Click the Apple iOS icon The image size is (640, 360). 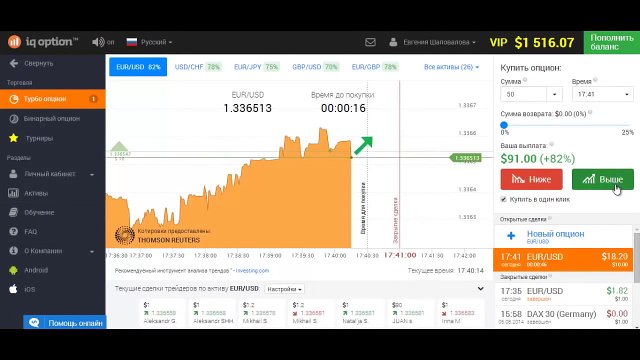pos(13,289)
